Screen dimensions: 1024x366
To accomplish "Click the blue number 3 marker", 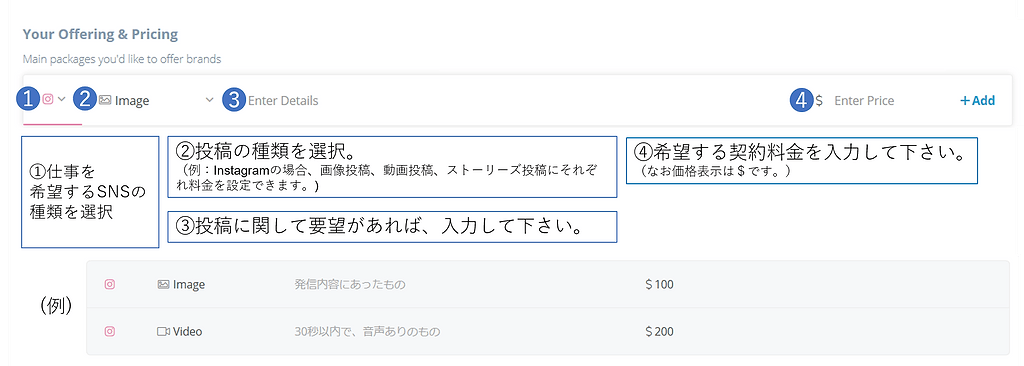I will pos(234,99).
